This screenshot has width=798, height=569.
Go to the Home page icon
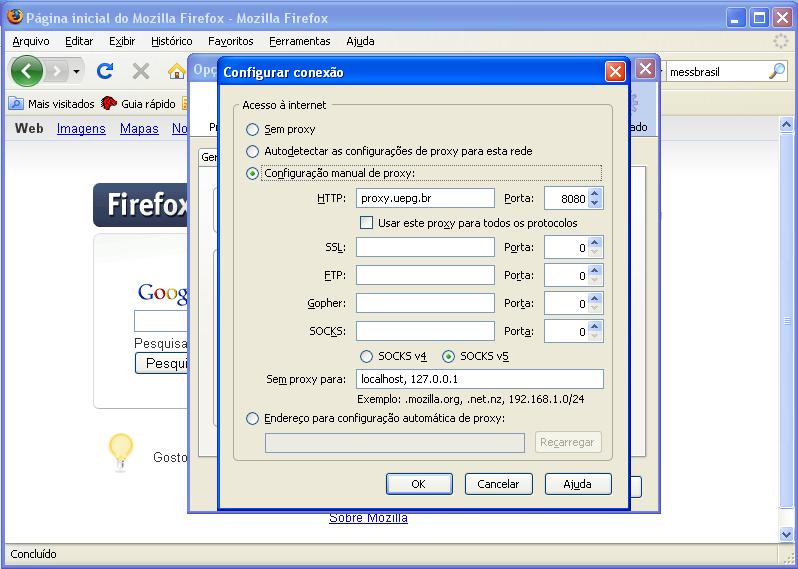click(x=176, y=72)
